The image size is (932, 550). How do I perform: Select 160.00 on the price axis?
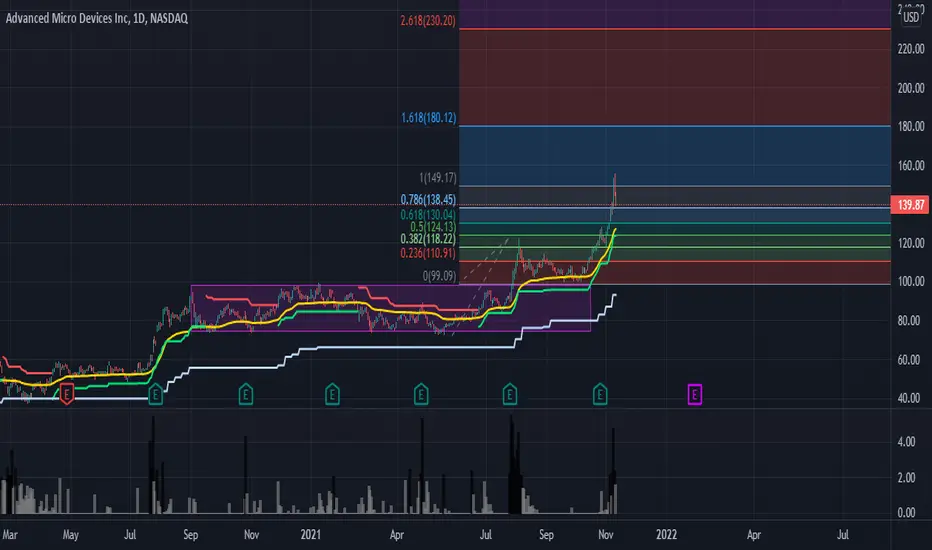[x=911, y=165]
